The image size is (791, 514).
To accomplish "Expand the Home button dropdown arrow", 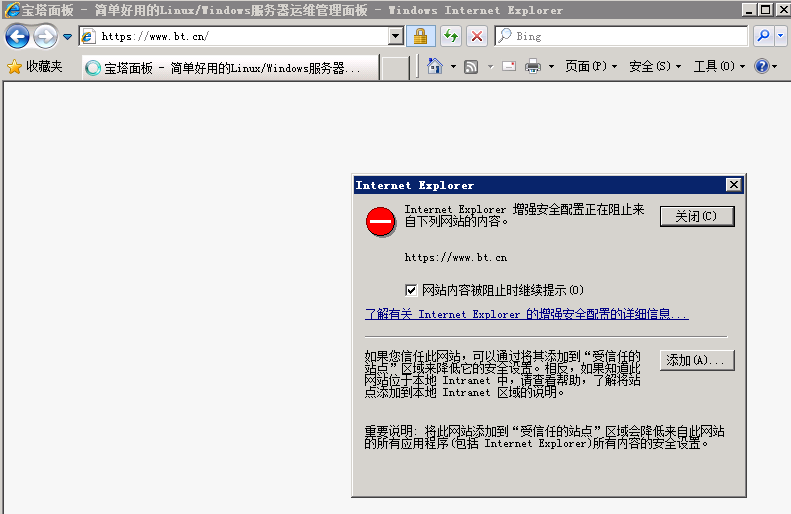I will point(453,67).
